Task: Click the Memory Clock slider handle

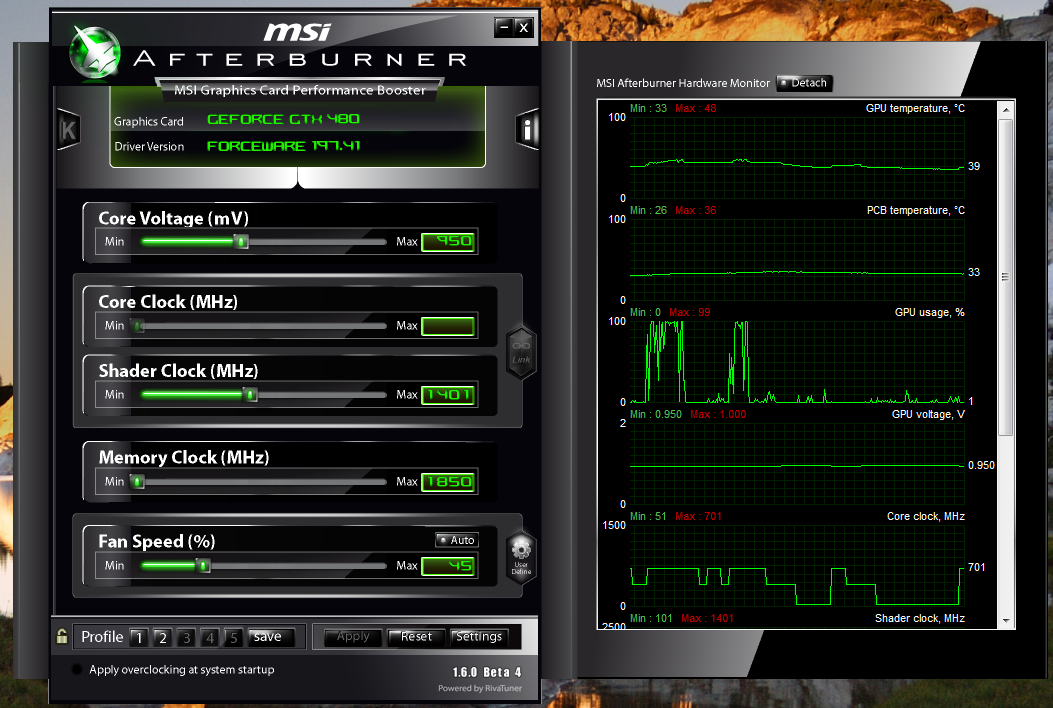Action: [x=137, y=482]
